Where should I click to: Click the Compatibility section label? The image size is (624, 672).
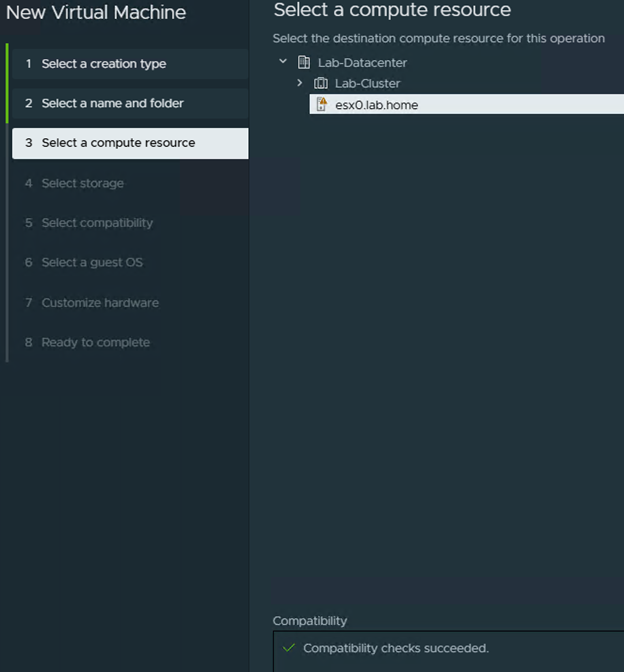(310, 621)
